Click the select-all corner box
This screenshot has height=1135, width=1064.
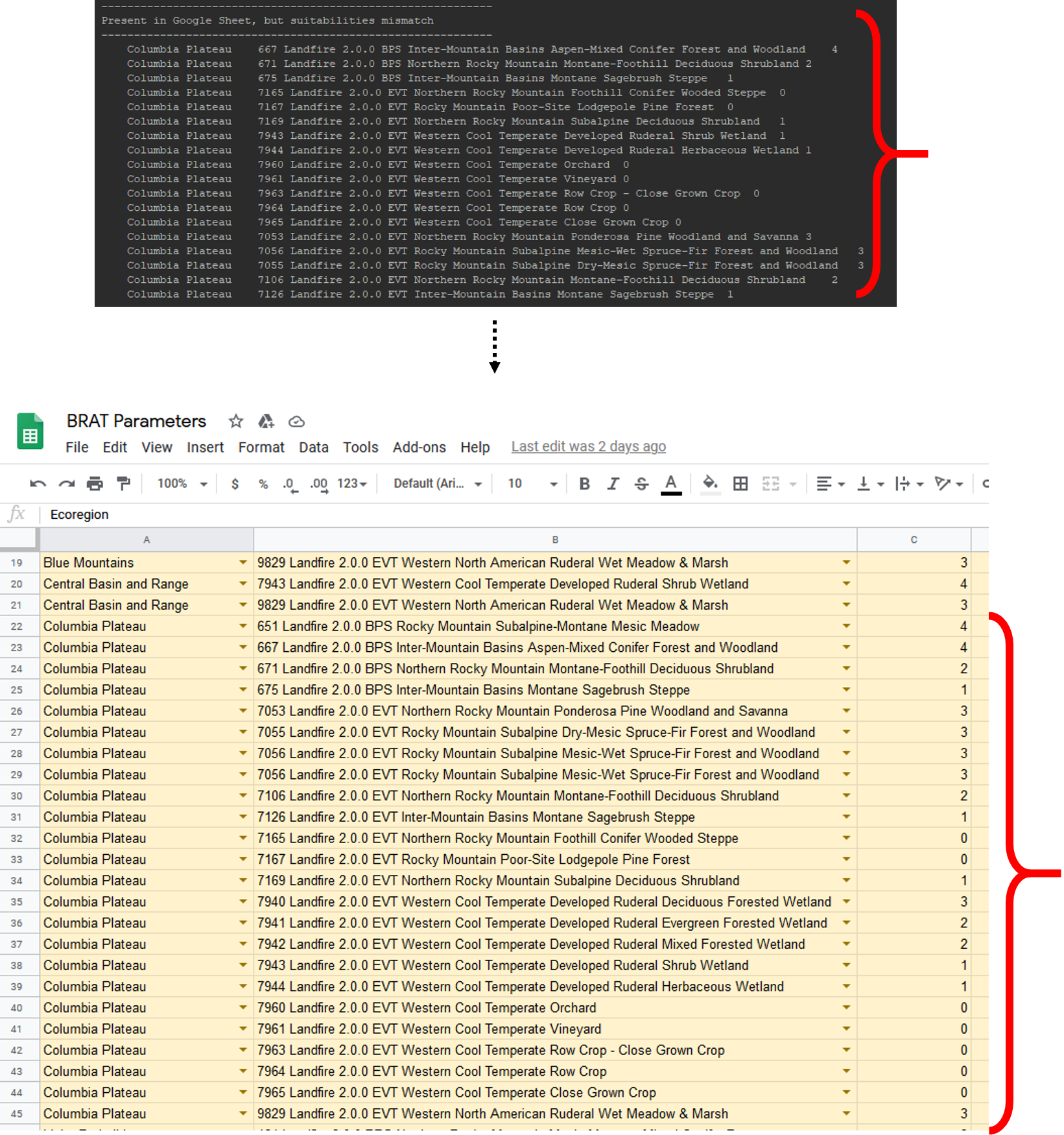(x=19, y=540)
